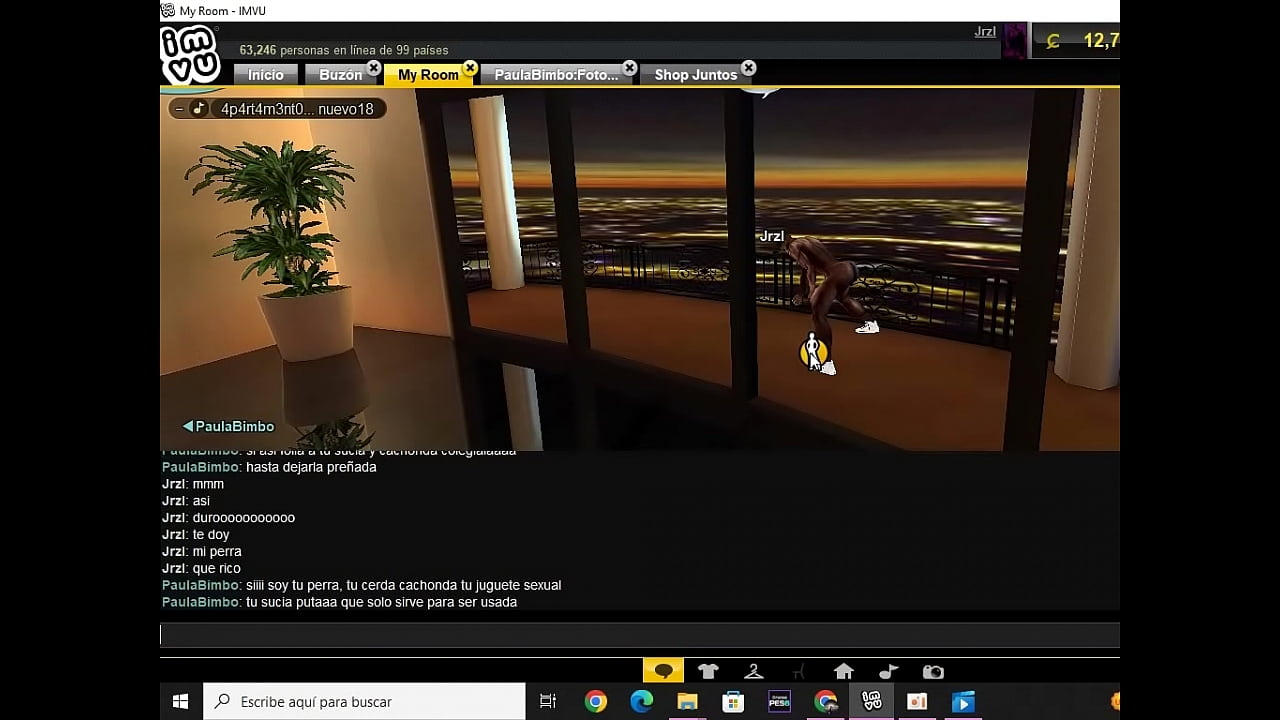Open Microsoft Edge from the taskbar
This screenshot has width=1280, height=720.
[x=641, y=701]
